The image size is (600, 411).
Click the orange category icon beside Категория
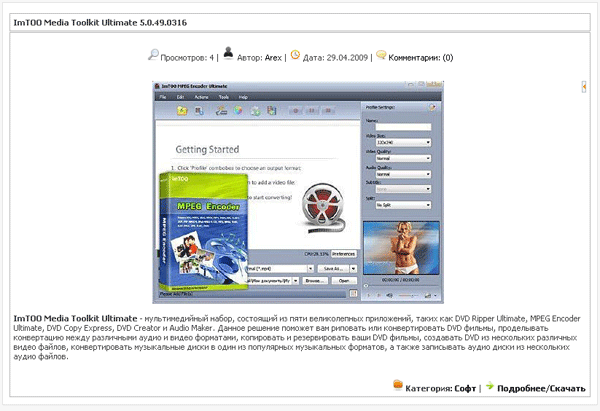(398, 385)
